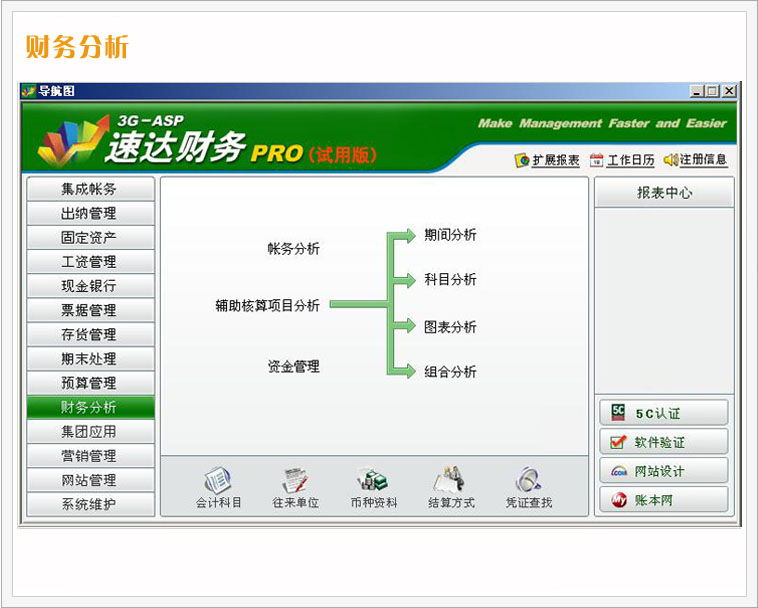
Task: Open the 工作日历 link
Action: tap(631, 160)
